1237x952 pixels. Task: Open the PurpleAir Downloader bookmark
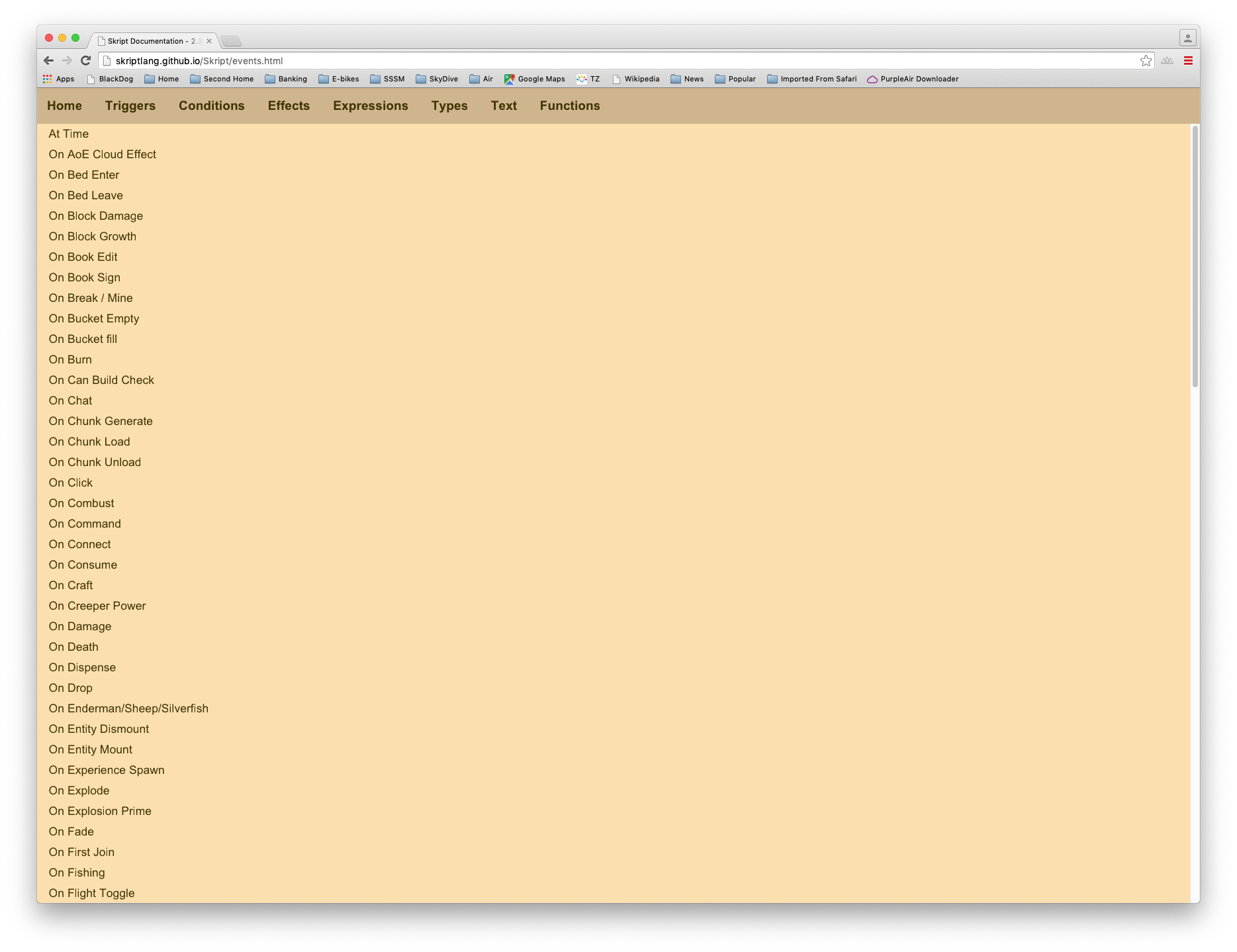tap(913, 79)
